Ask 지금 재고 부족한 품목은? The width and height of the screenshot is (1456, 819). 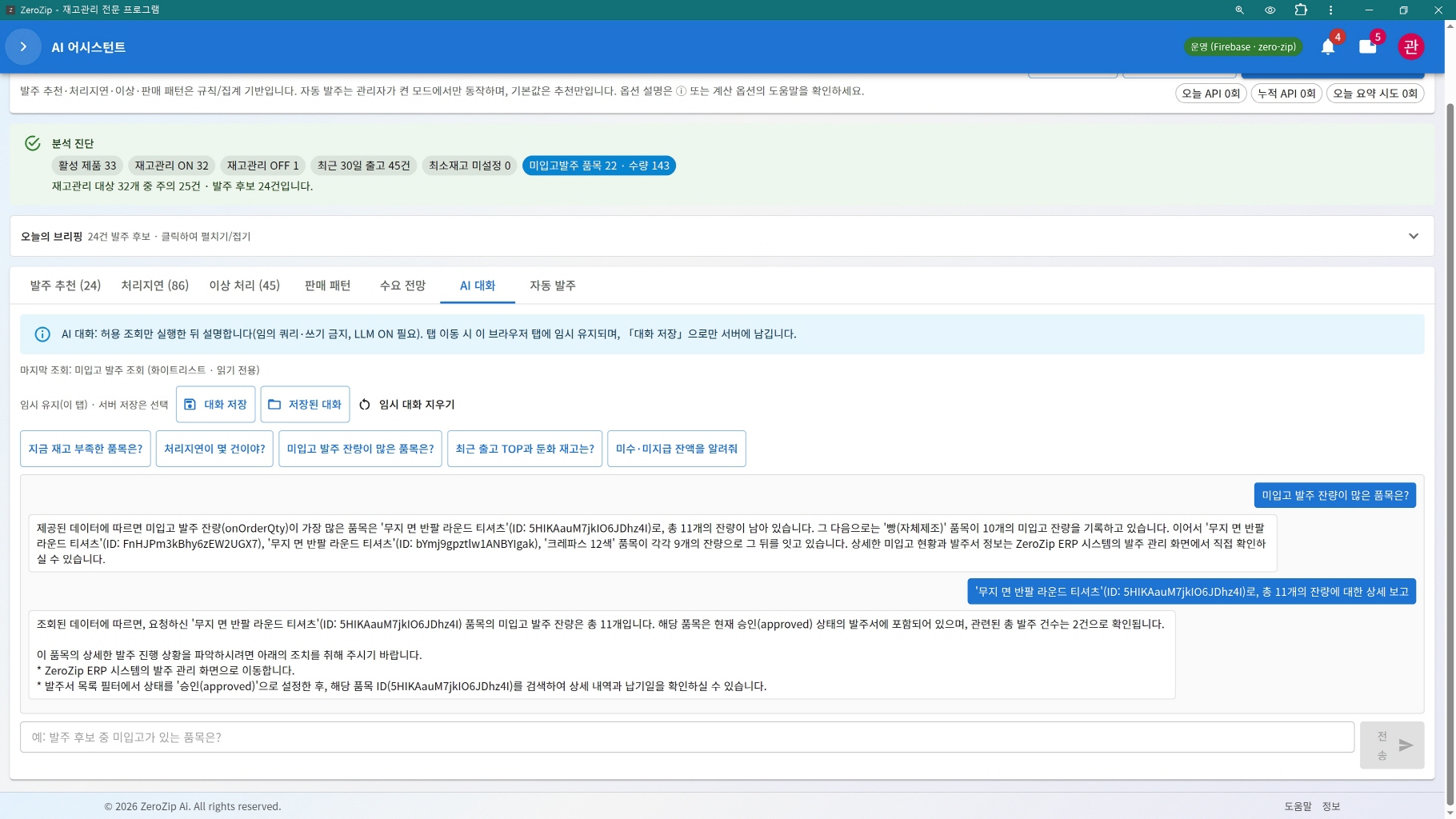pos(86,449)
